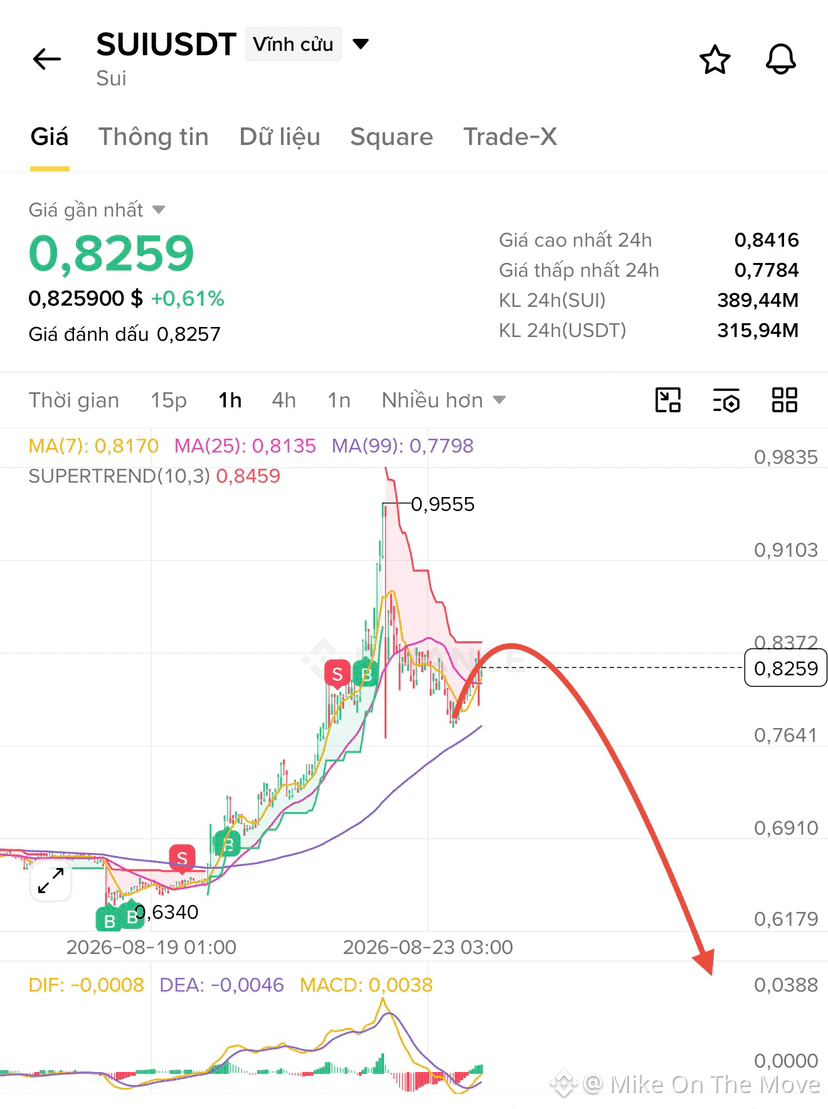The height and width of the screenshot is (1109, 828).
Task: Click the KL 24h(SUI) volume 389,44M
Action: [758, 301]
